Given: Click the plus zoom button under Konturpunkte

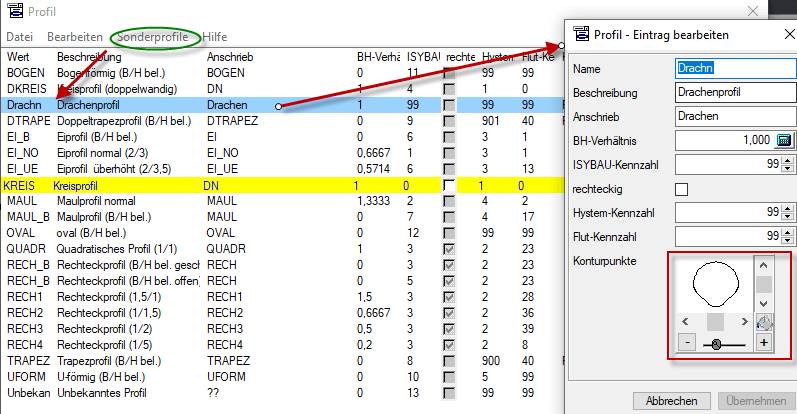Looking at the screenshot, I should click(x=764, y=343).
